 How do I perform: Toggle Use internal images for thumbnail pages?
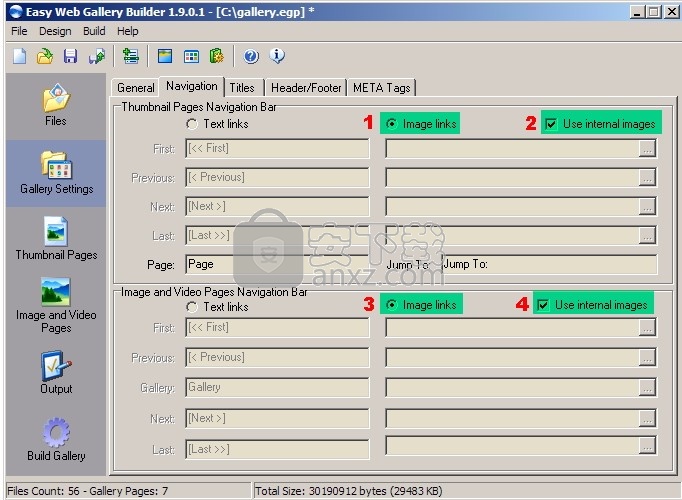coord(600,124)
